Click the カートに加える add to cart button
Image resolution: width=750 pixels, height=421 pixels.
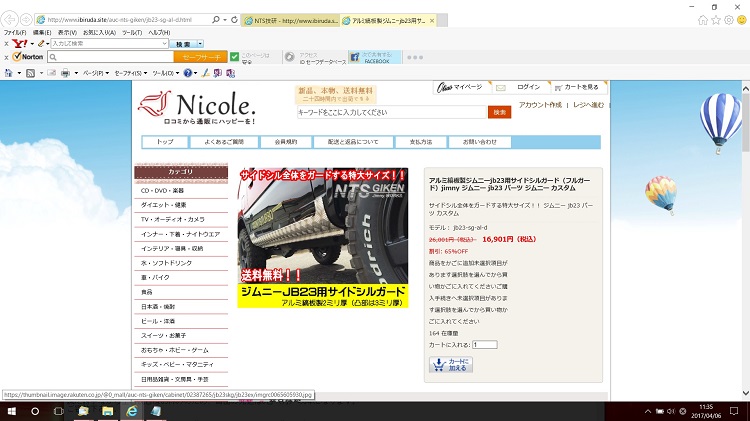(450, 365)
